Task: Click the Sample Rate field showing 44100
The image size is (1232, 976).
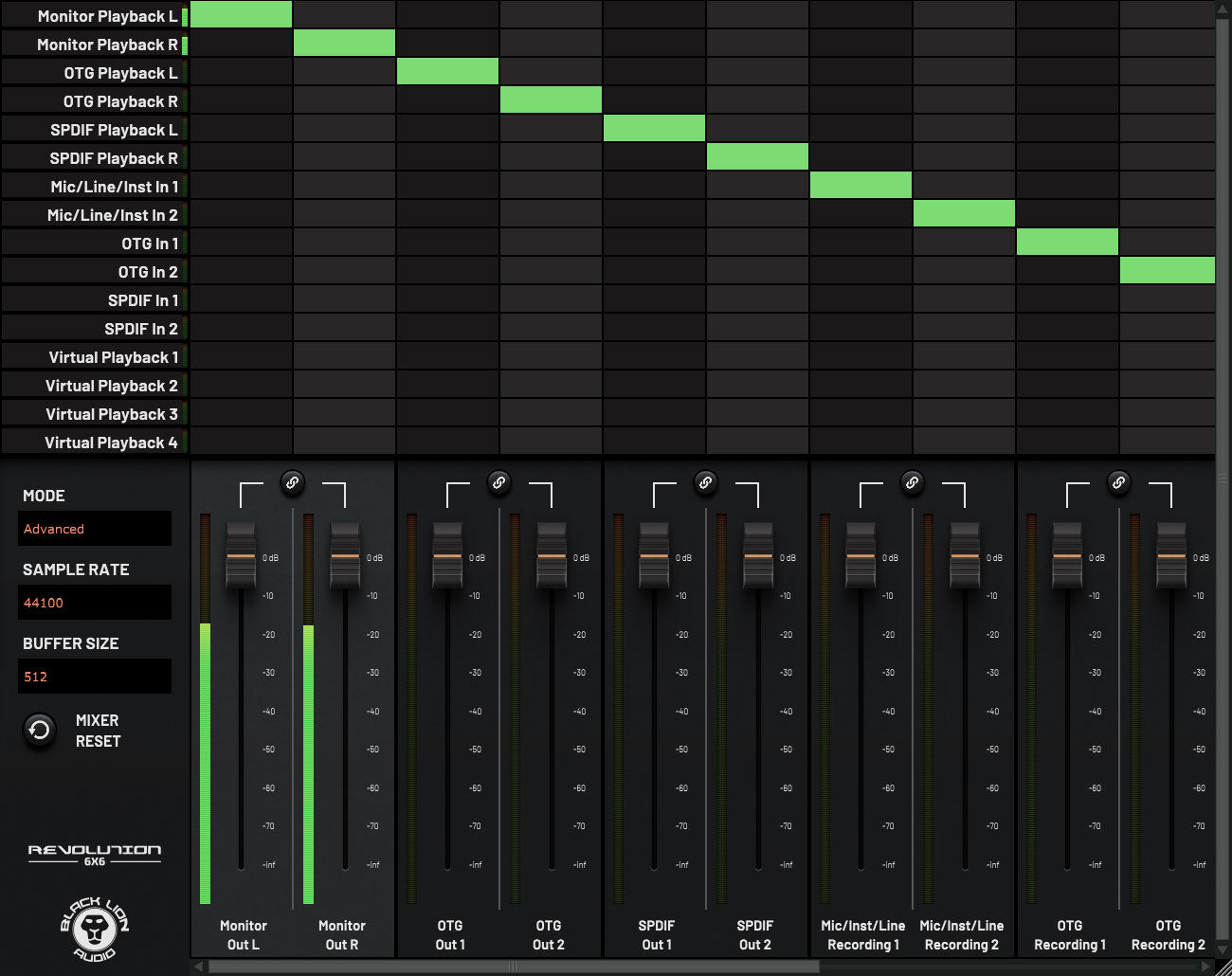Action: (95, 603)
